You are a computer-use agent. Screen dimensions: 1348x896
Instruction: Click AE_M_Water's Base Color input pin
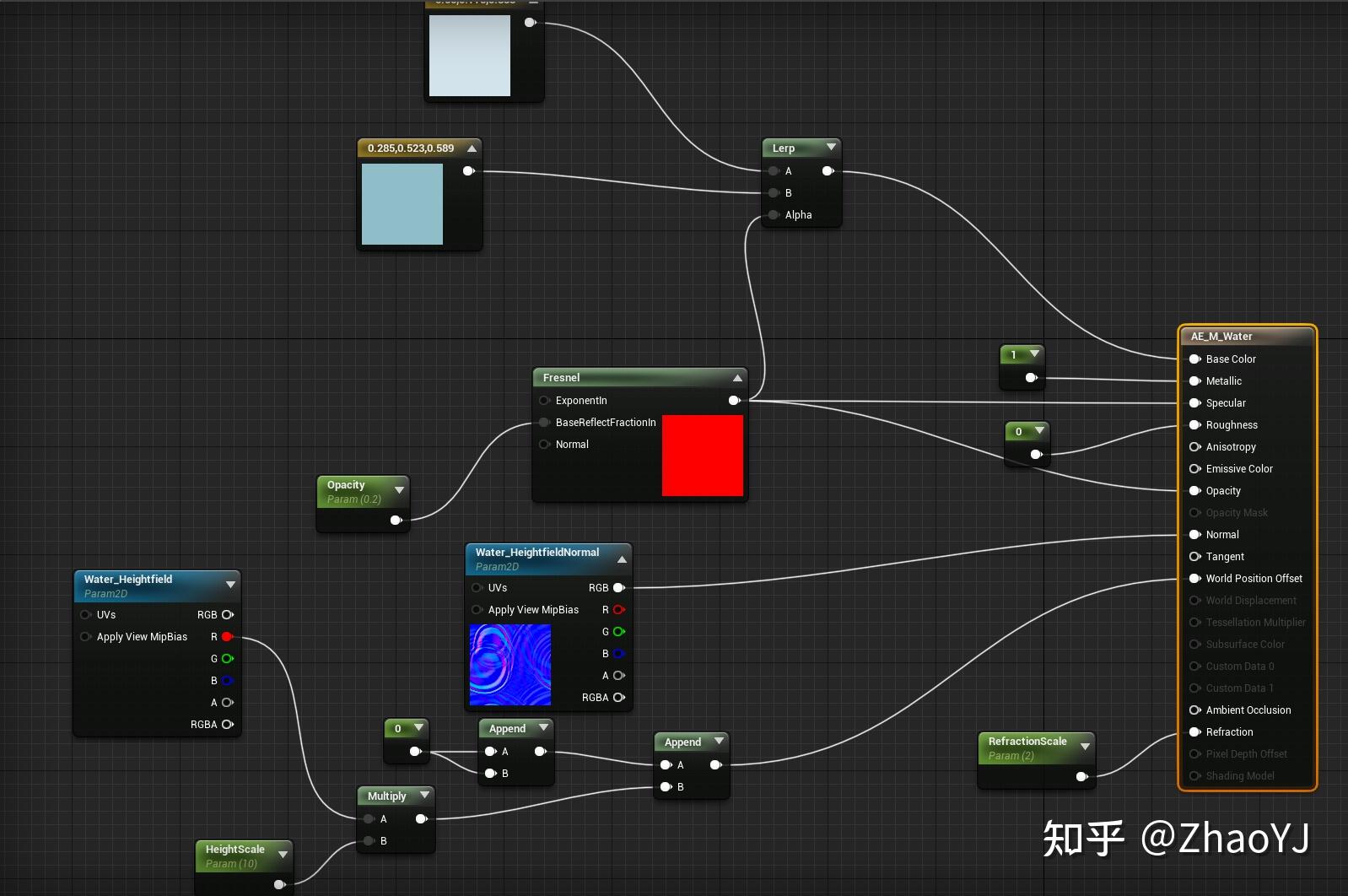[x=1195, y=359]
